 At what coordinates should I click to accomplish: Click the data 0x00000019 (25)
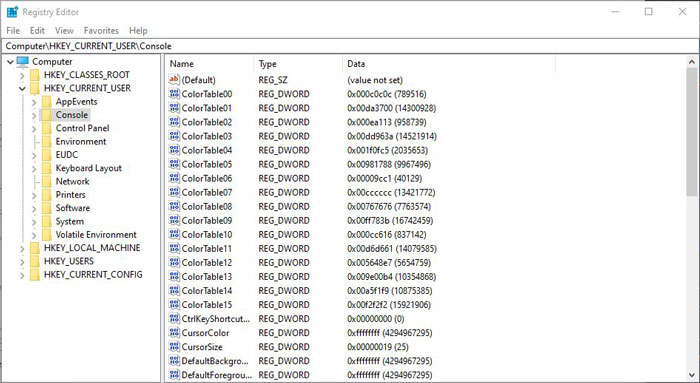click(x=378, y=347)
